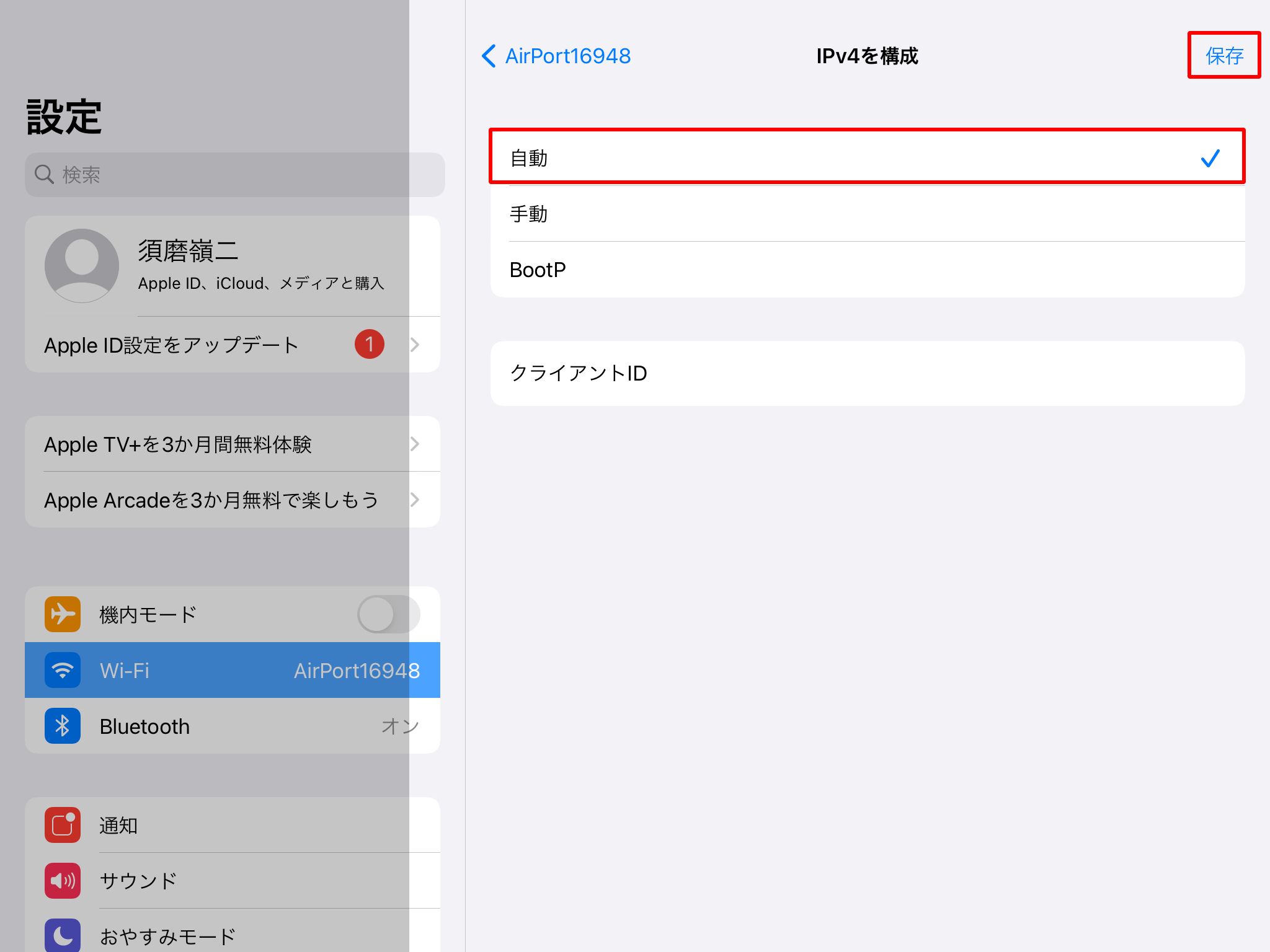Expand Apple ID設定をアップデート chevron
The width and height of the screenshot is (1270, 952).
pyautogui.click(x=415, y=345)
